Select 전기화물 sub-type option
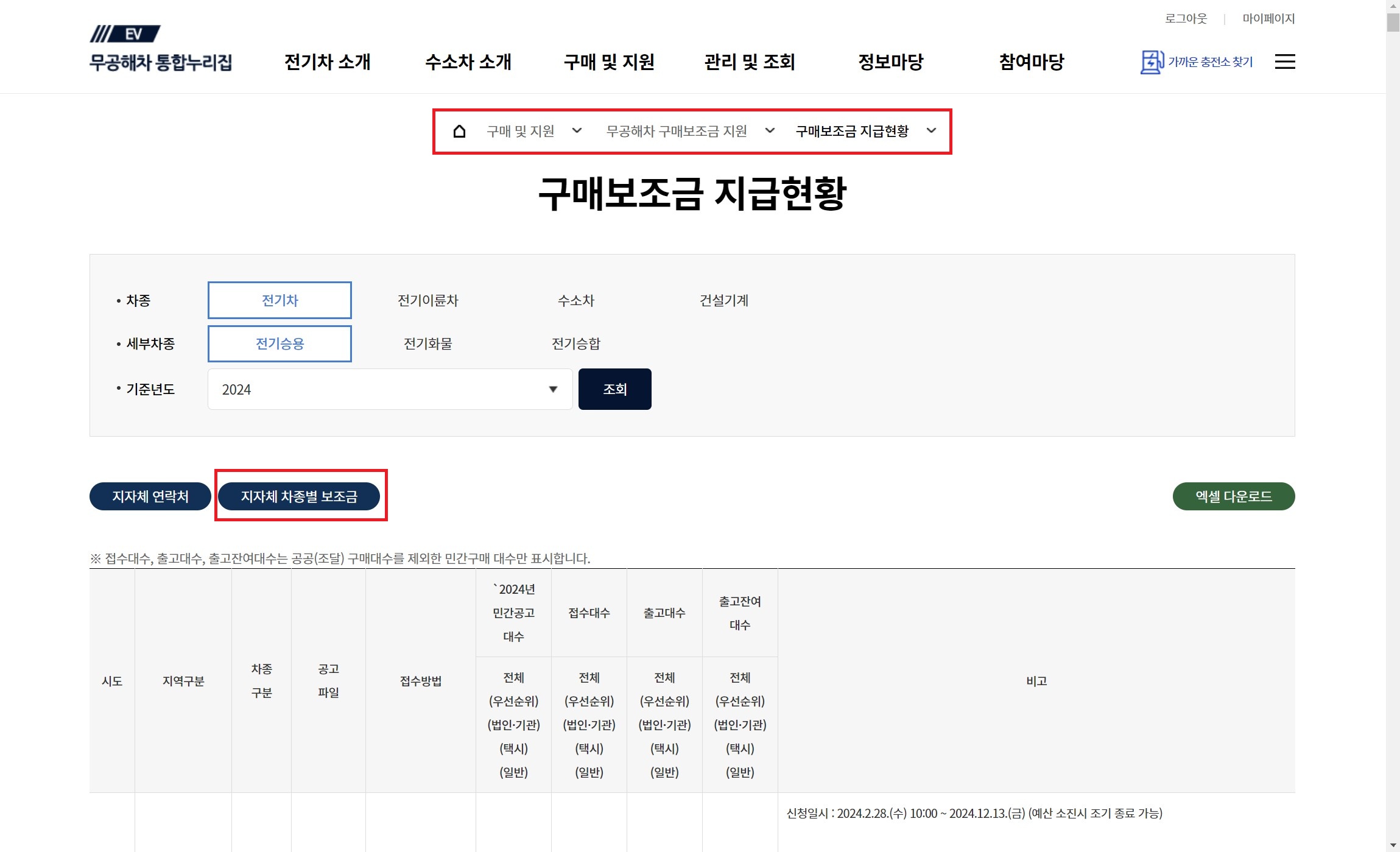Screen dimensions: 1400x852 coord(427,343)
